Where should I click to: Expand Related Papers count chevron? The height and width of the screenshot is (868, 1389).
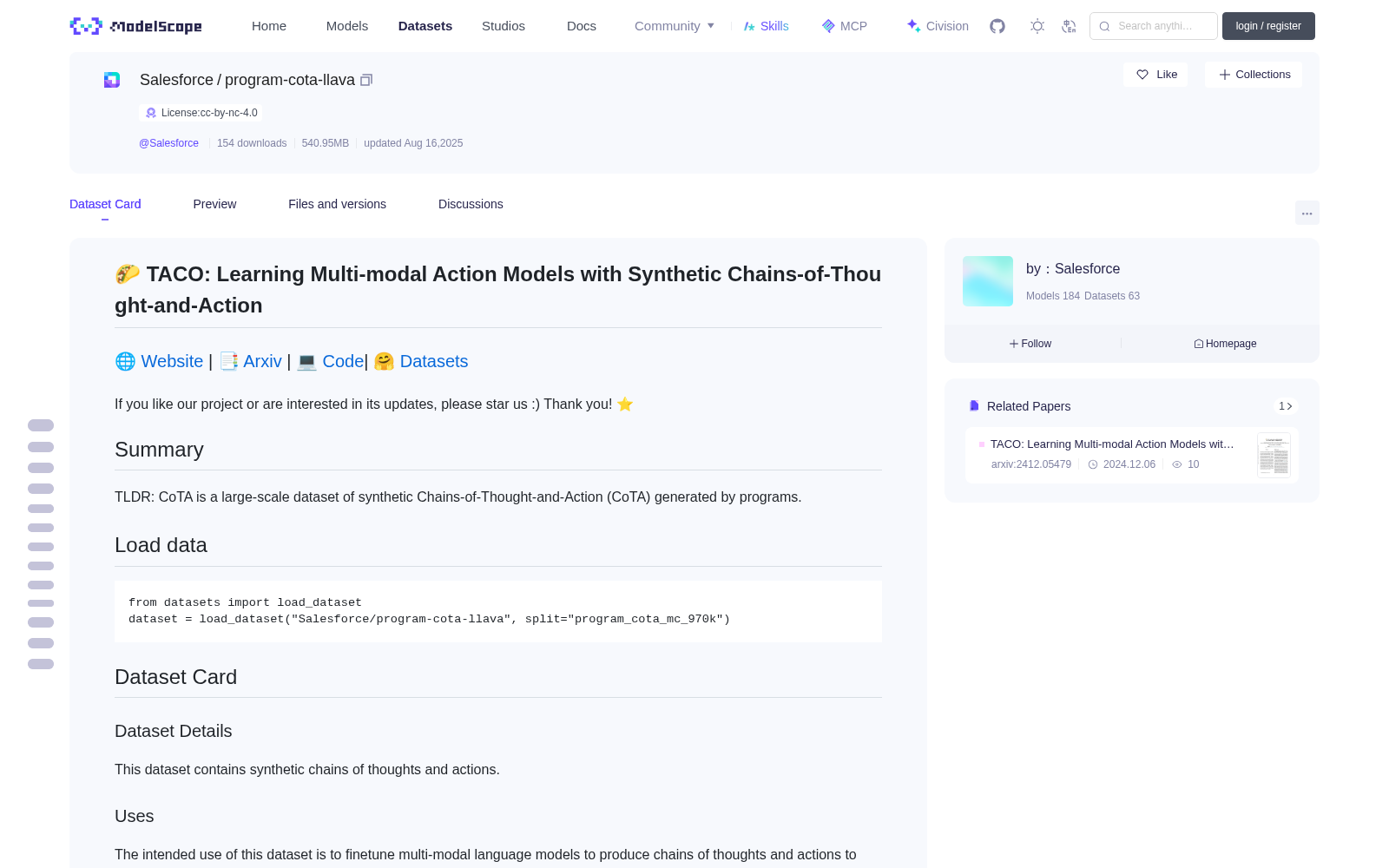[1286, 406]
